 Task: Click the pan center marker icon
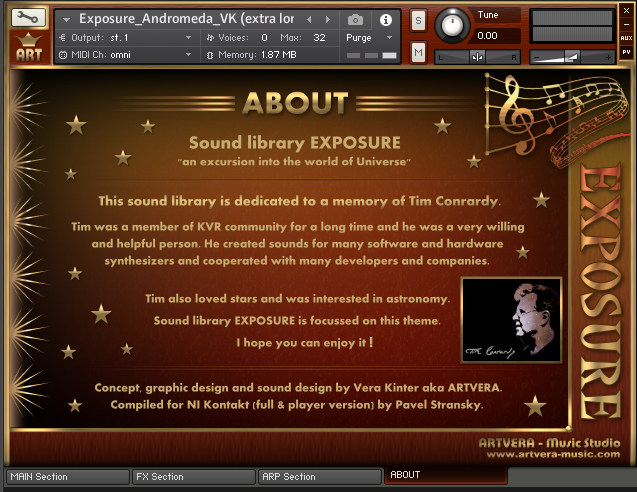click(x=477, y=57)
